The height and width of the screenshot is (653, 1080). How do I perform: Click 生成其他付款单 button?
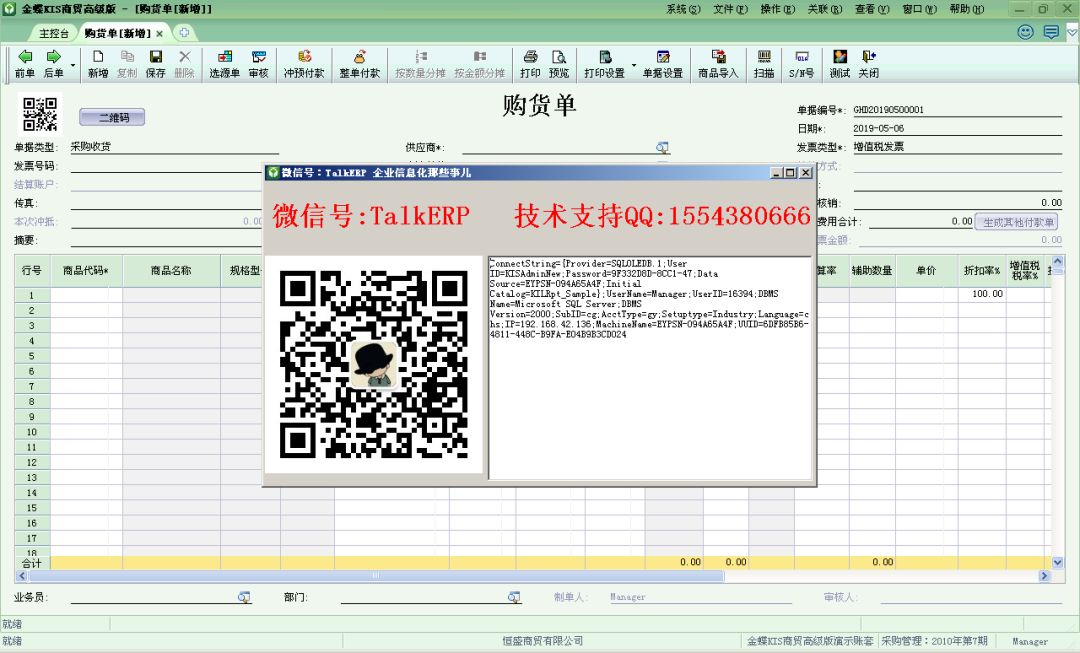[x=1017, y=222]
